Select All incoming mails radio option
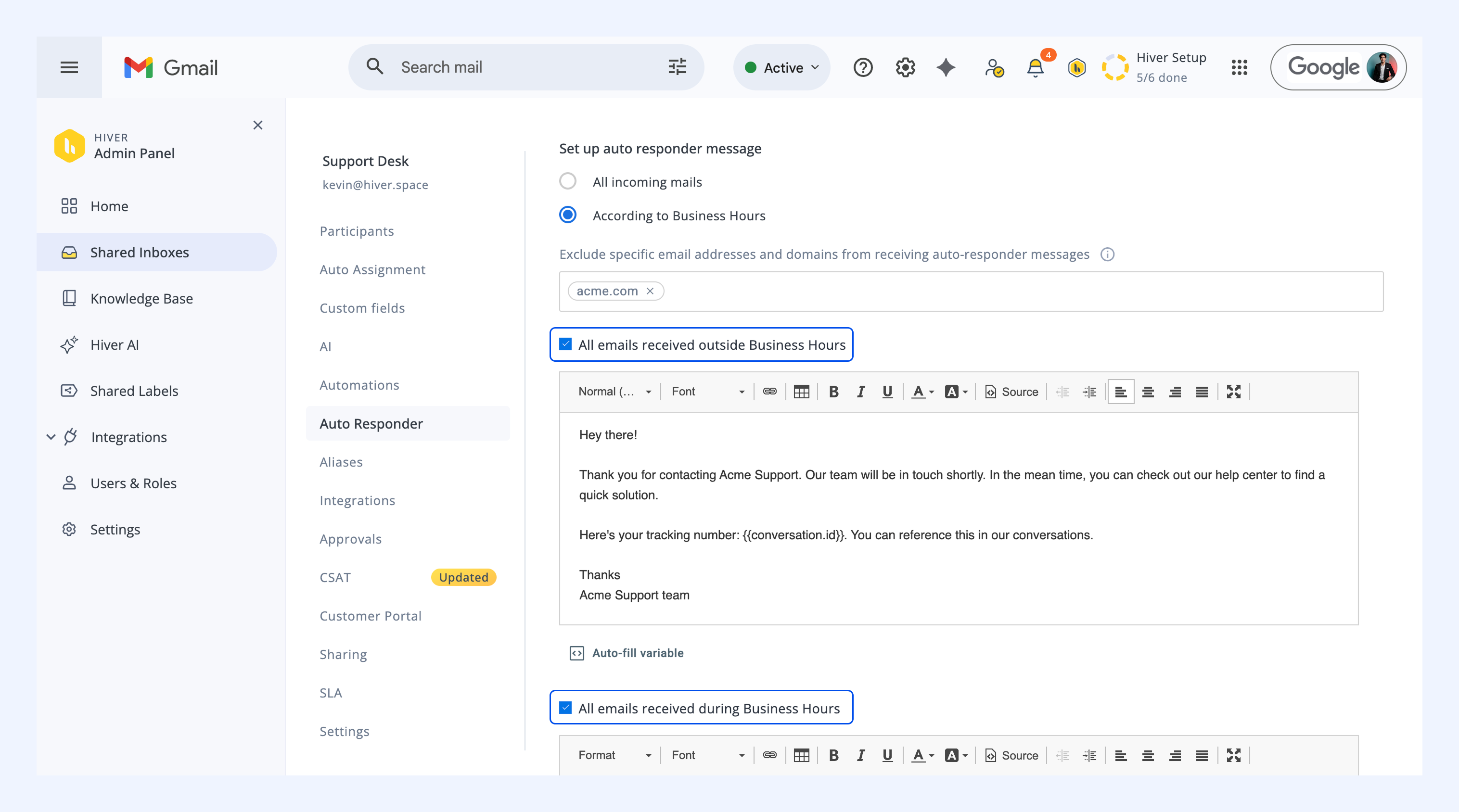The image size is (1459, 812). (x=567, y=181)
